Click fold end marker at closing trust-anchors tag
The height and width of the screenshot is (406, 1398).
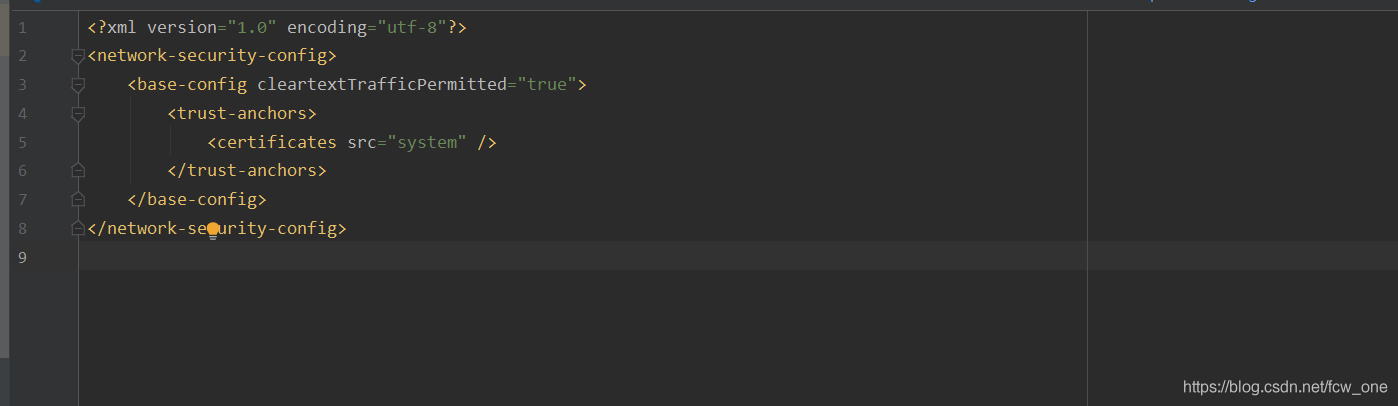tap(78, 171)
